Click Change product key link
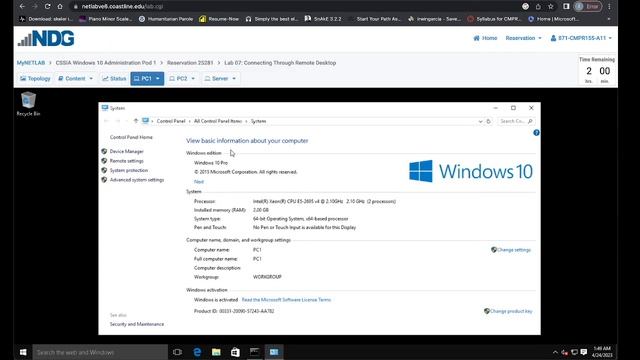Image resolution: width=640 pixels, height=360 pixels. [511, 311]
